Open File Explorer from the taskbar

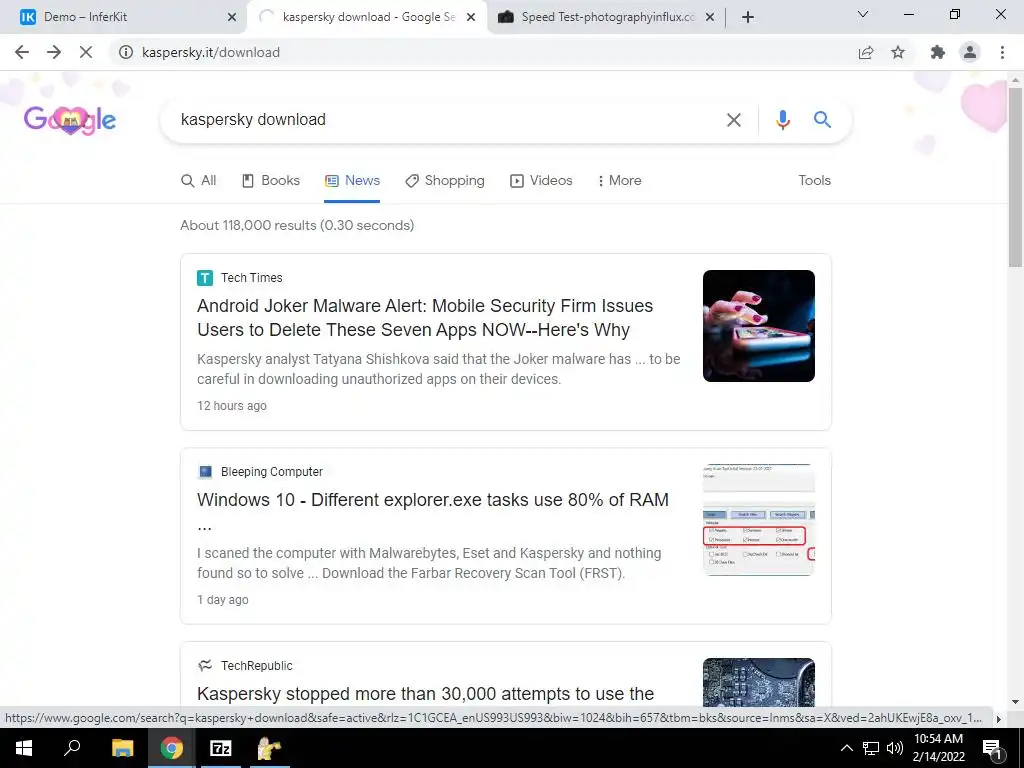(x=123, y=748)
